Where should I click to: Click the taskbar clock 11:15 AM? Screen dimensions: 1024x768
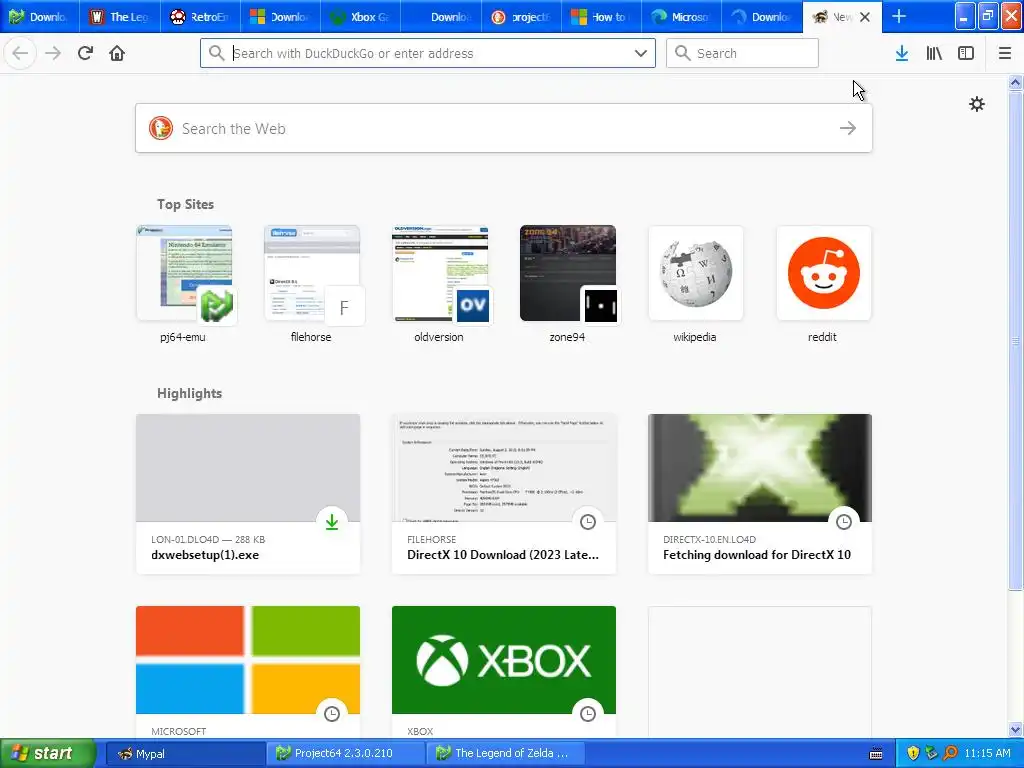(x=987, y=753)
